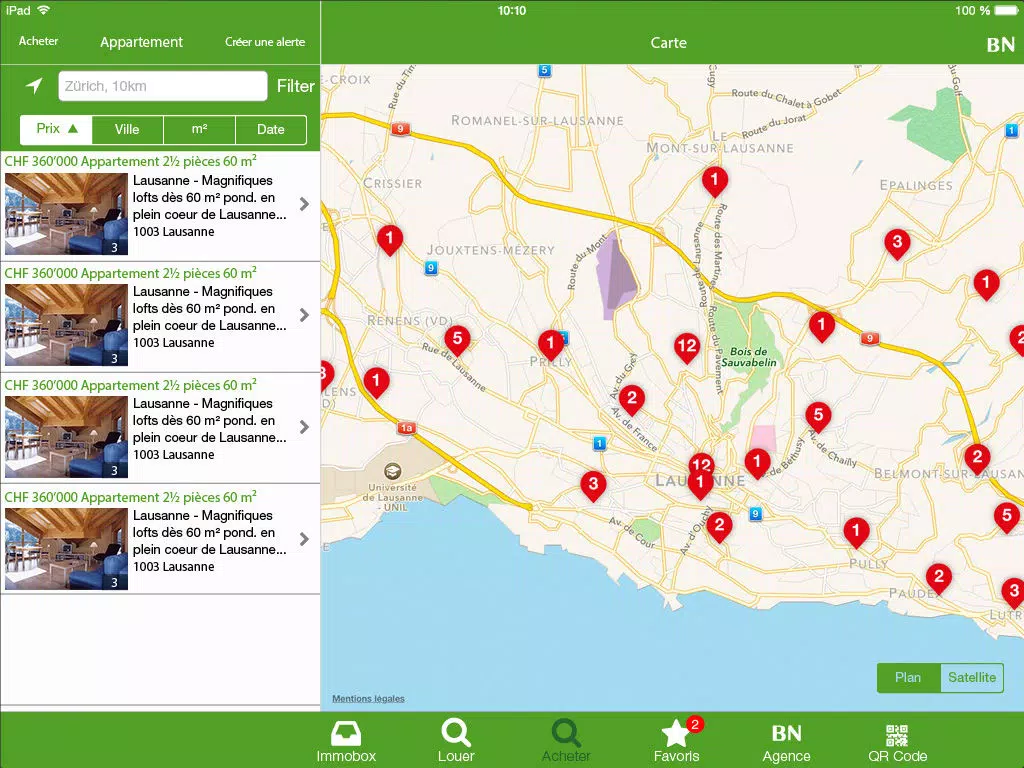The image size is (1024, 768).
Task: Switch map to Satellite view
Action: [972, 677]
